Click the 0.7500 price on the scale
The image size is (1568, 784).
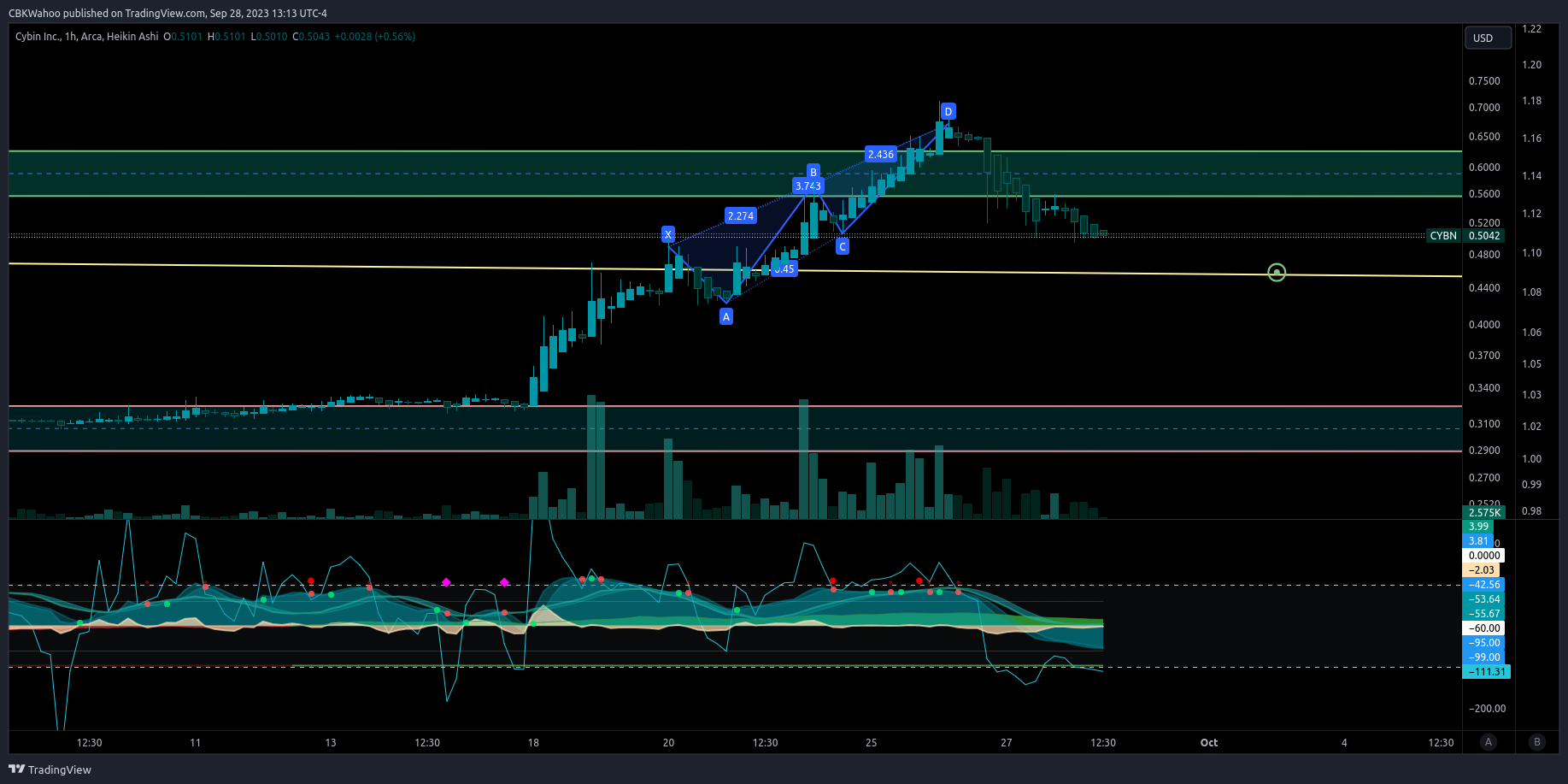point(1484,81)
